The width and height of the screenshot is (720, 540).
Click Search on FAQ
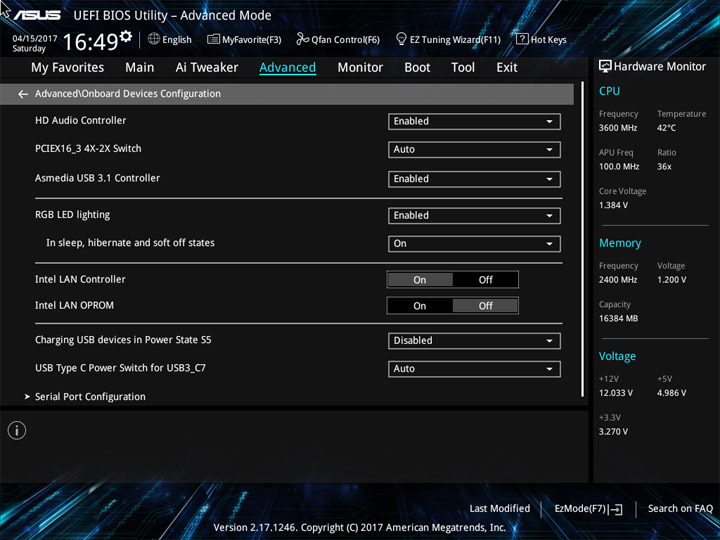click(680, 509)
